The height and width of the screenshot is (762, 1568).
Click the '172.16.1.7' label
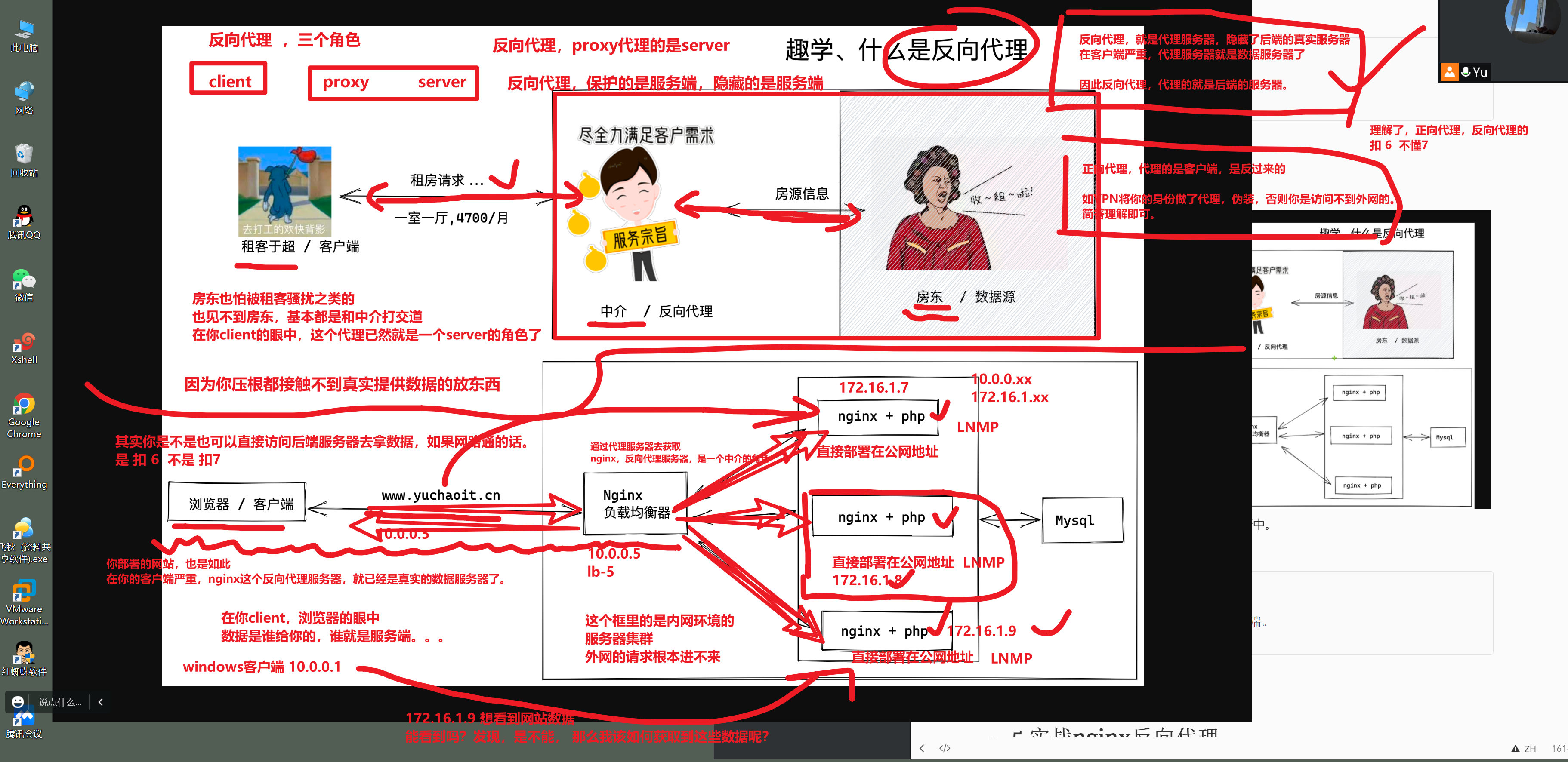[x=874, y=387]
